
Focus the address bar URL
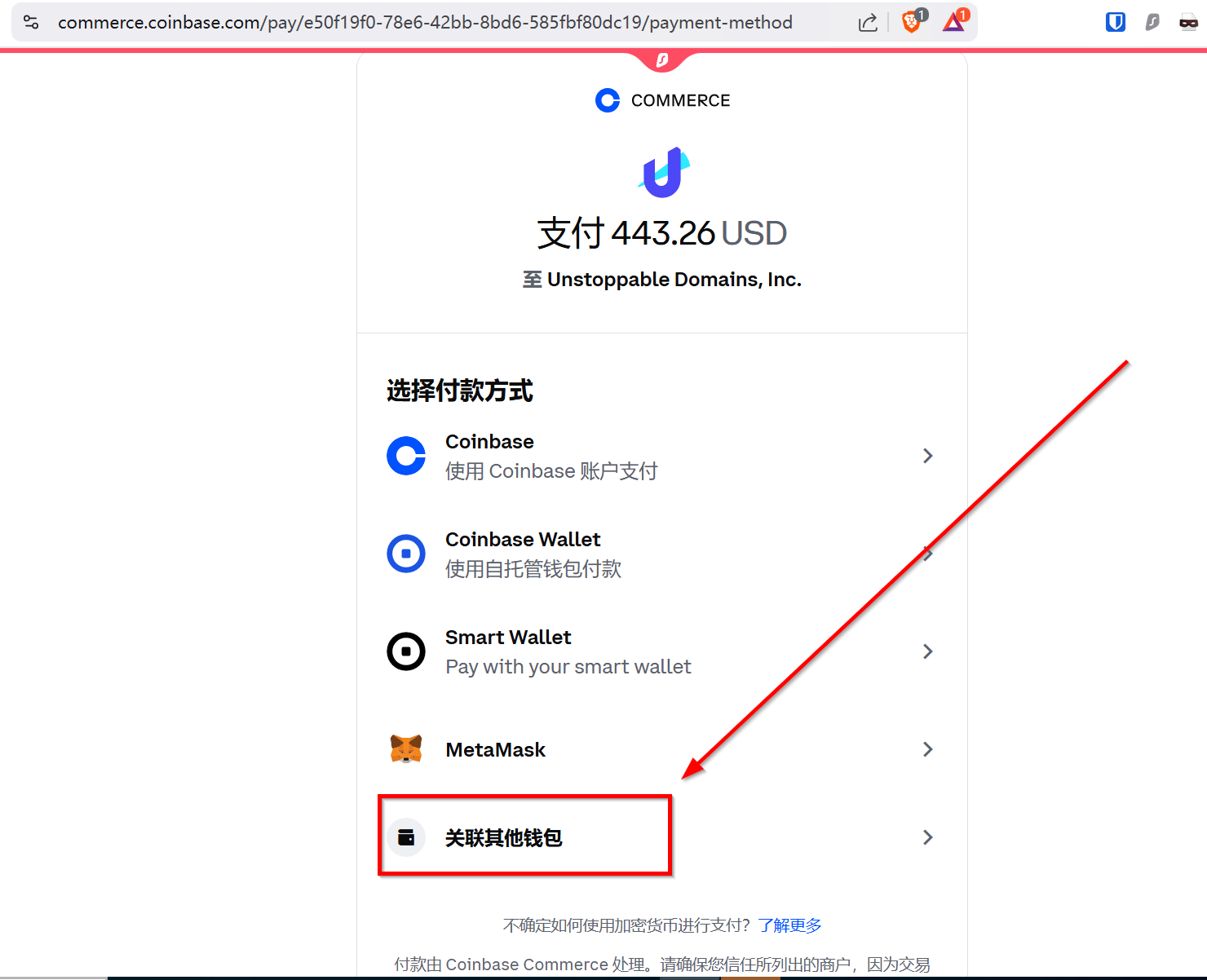pos(425,23)
